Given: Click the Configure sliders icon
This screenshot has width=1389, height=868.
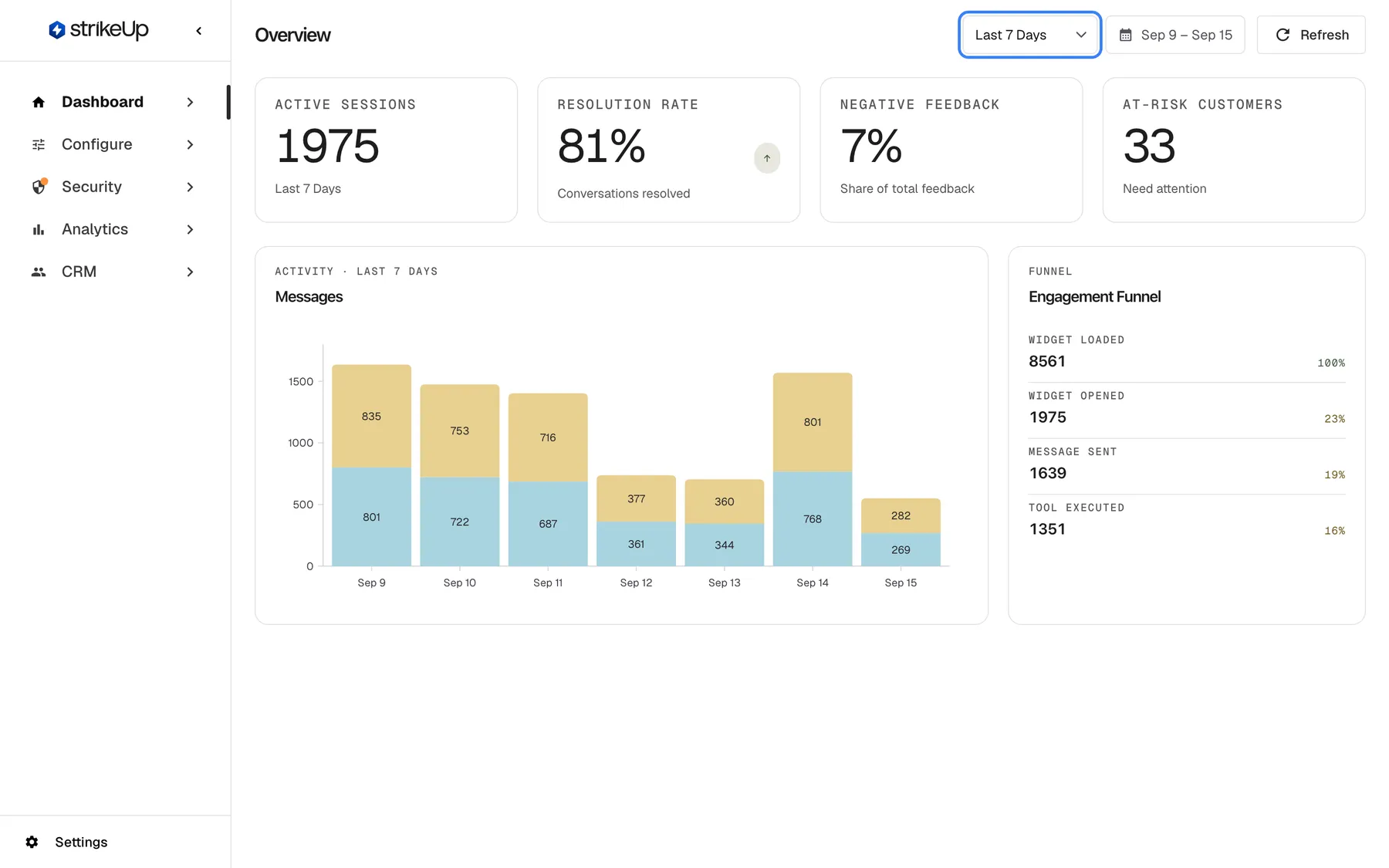Looking at the screenshot, I should pos(39,144).
